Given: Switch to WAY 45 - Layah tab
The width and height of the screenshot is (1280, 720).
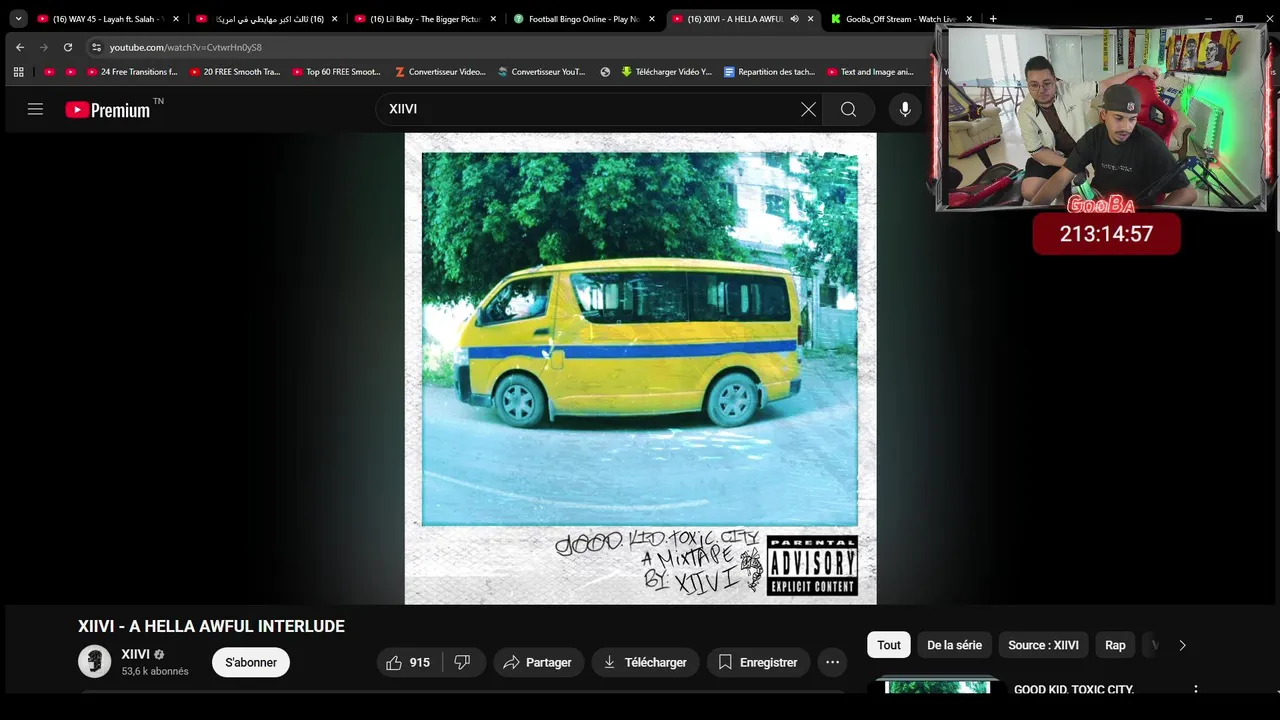Looking at the screenshot, I should pos(107,19).
